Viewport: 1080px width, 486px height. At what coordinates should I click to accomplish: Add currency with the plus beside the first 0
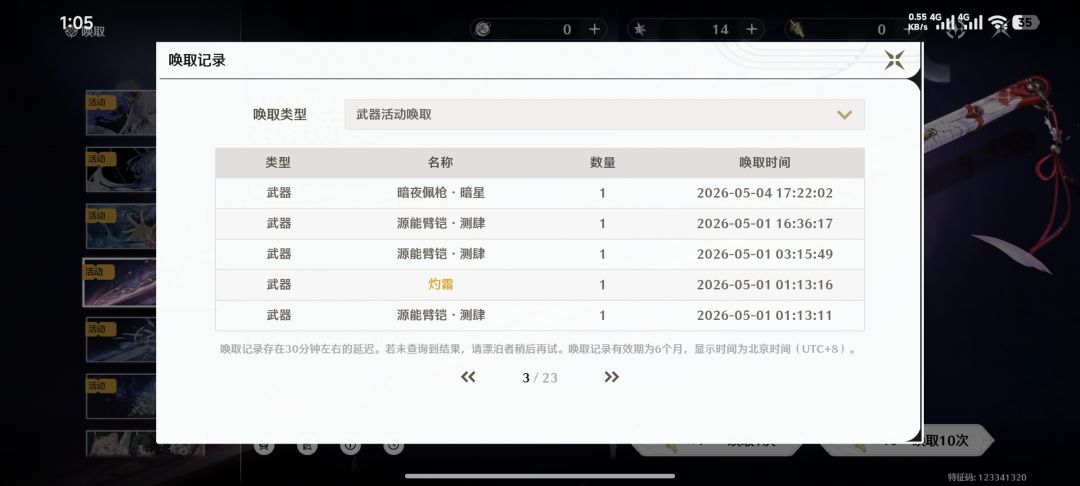coord(594,29)
